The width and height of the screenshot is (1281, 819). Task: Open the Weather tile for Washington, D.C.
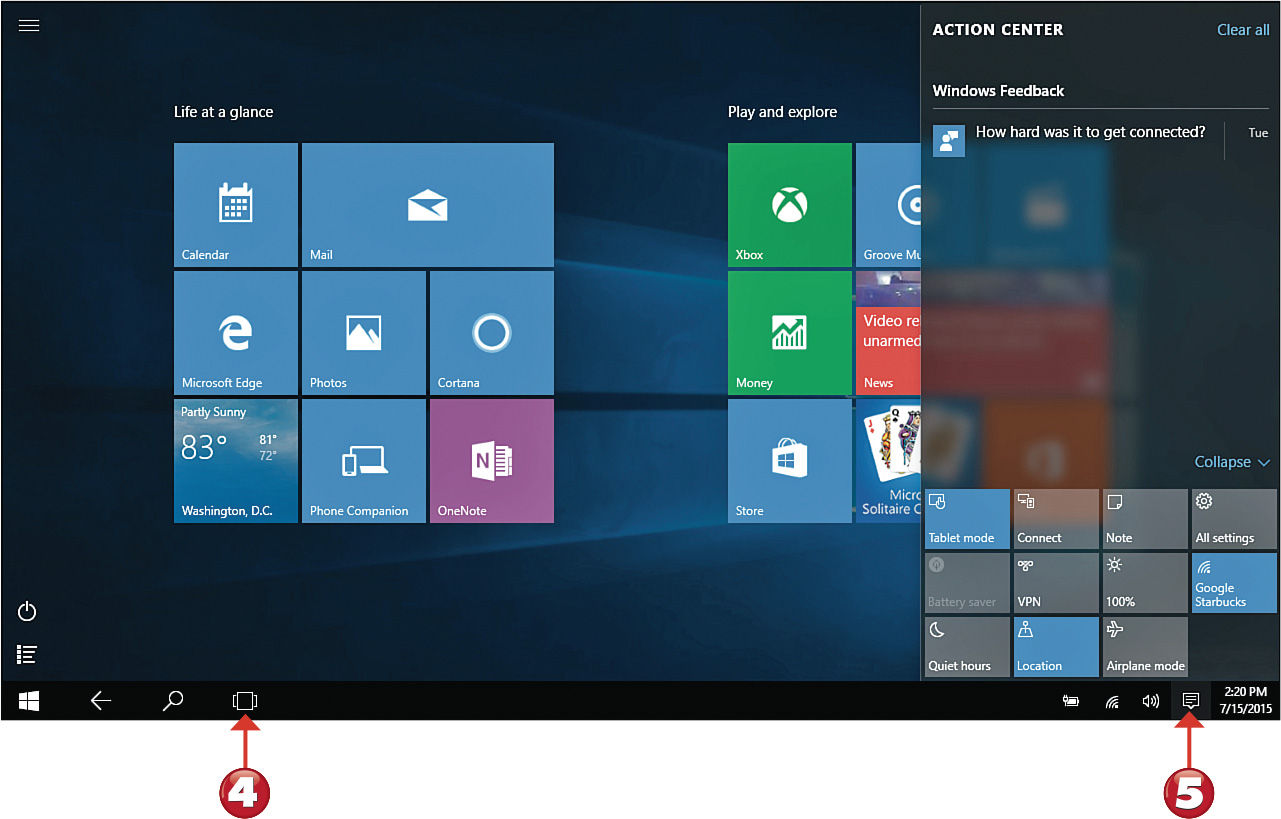[x=236, y=461]
